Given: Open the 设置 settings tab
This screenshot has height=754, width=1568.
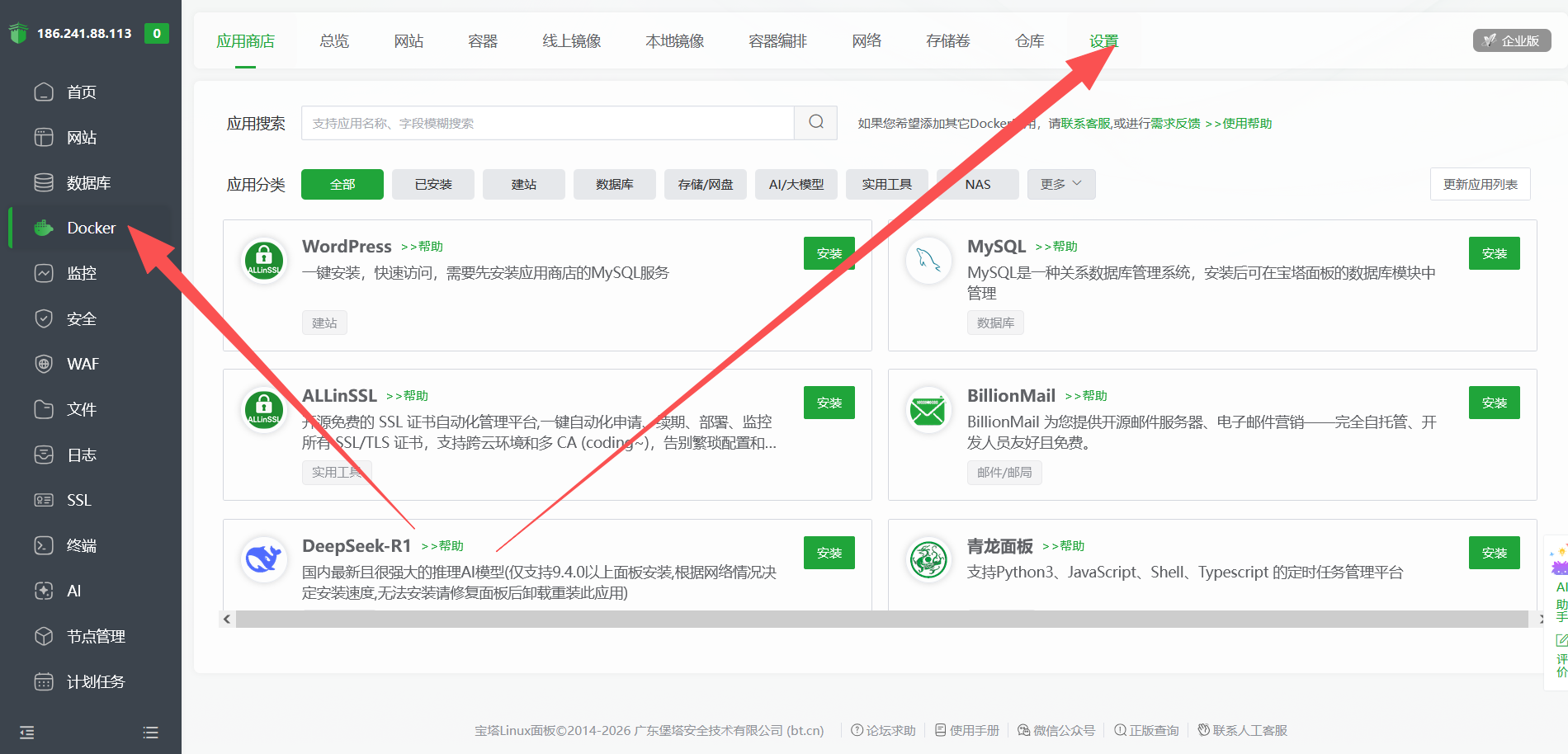Looking at the screenshot, I should [1104, 41].
